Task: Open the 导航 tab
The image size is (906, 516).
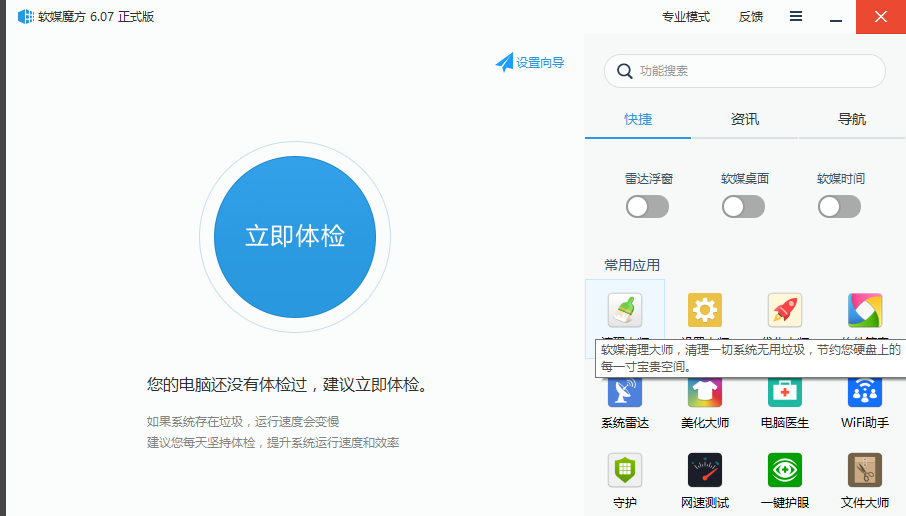Action: (852, 120)
